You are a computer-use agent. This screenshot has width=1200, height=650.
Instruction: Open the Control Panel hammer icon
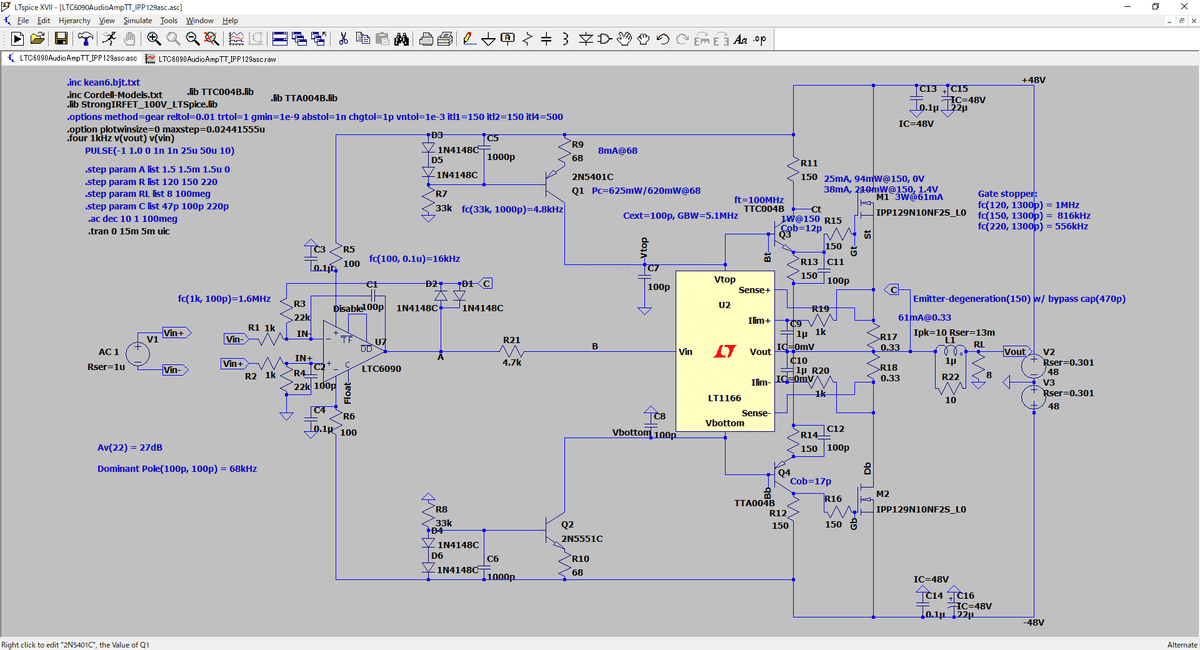click(x=85, y=38)
